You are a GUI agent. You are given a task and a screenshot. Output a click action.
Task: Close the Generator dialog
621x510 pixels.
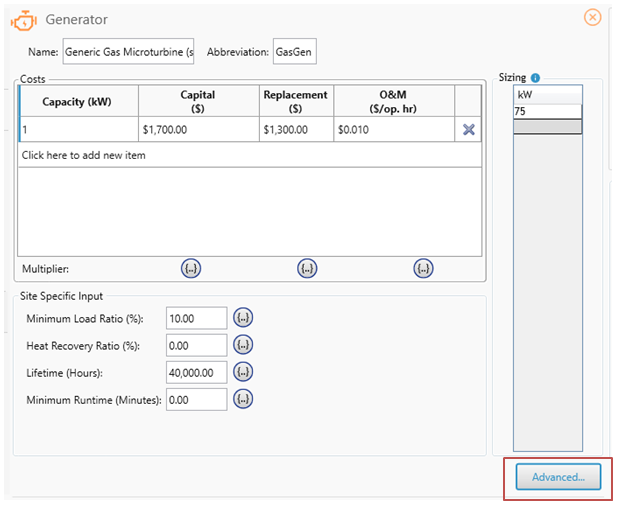click(593, 17)
